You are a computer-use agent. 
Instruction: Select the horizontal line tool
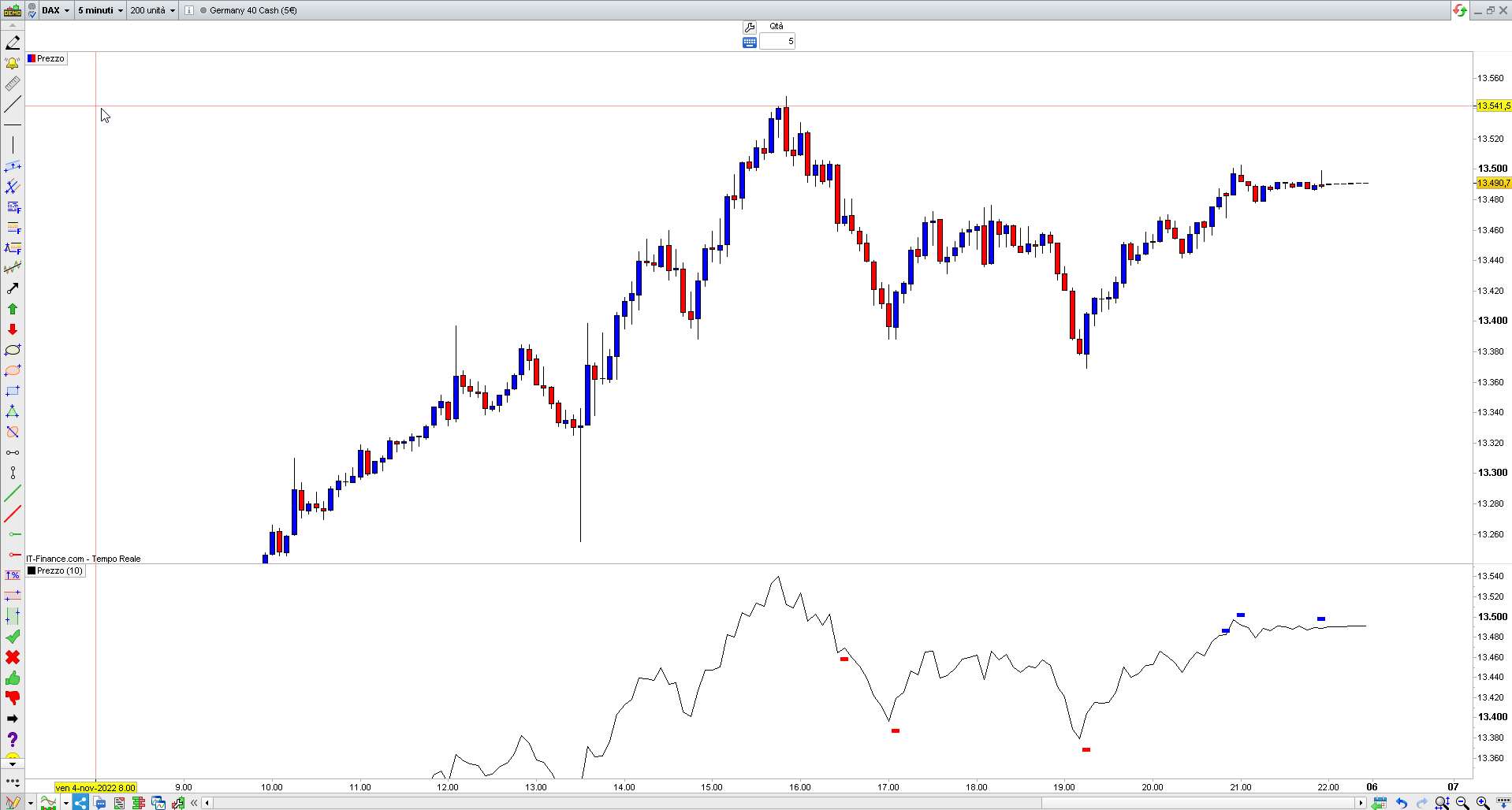point(13,124)
